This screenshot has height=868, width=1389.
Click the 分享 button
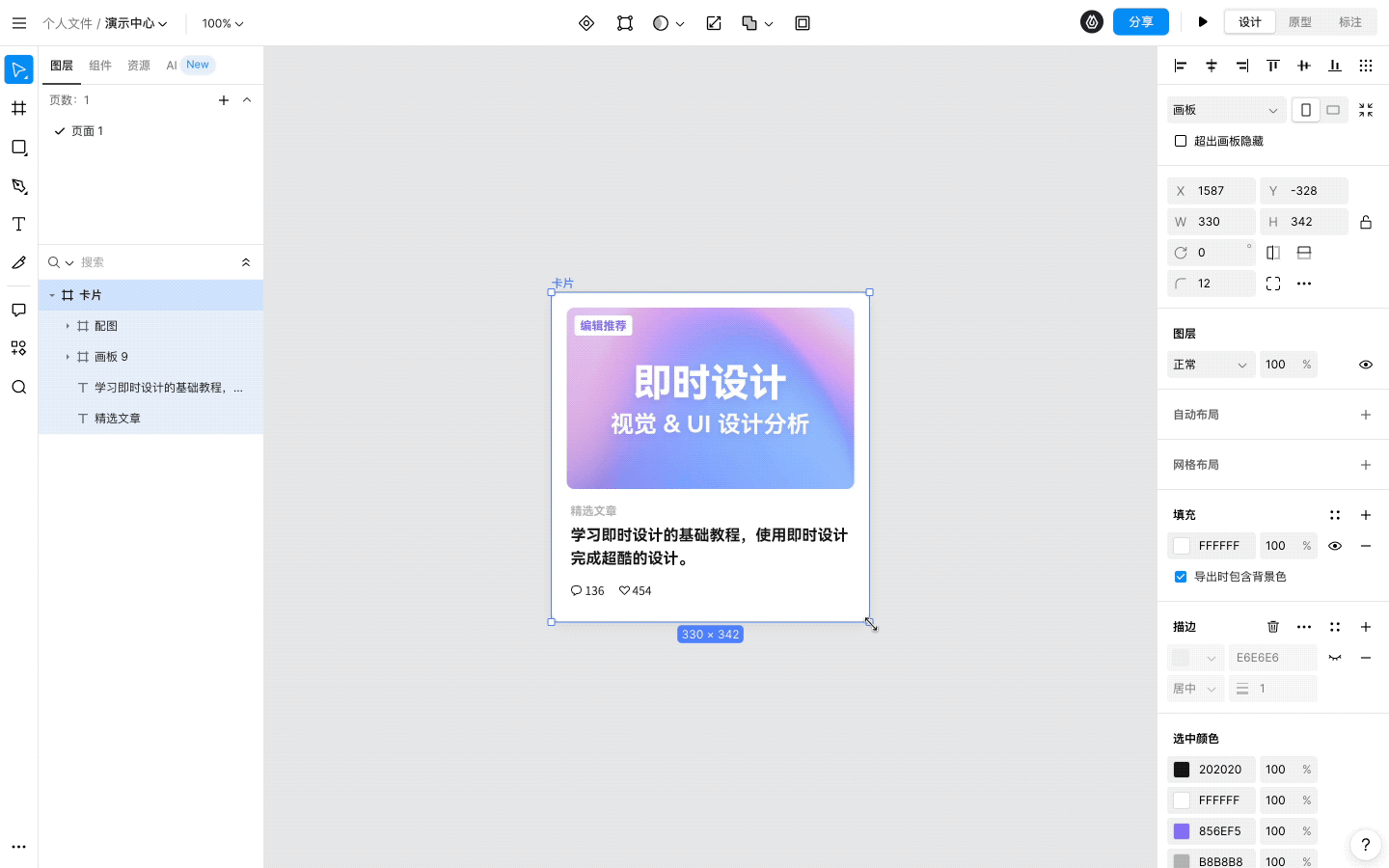1140,22
